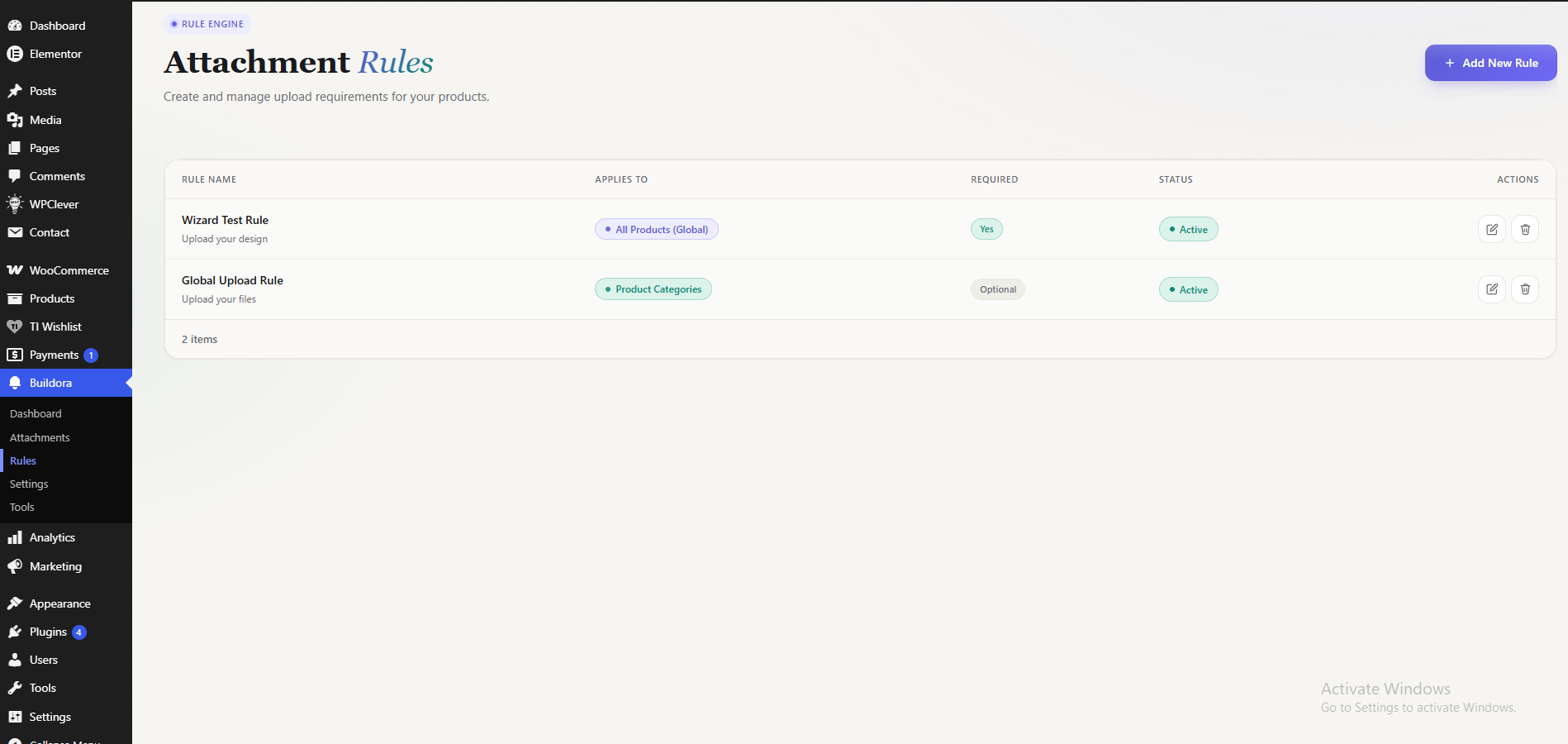The height and width of the screenshot is (744, 1568).
Task: Click the Analytics bar chart icon
Action: pos(15,537)
